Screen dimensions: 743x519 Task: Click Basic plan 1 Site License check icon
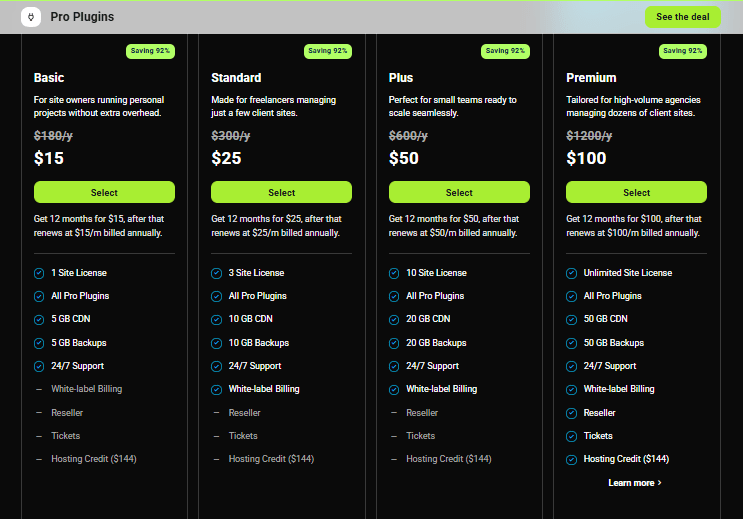point(39,273)
